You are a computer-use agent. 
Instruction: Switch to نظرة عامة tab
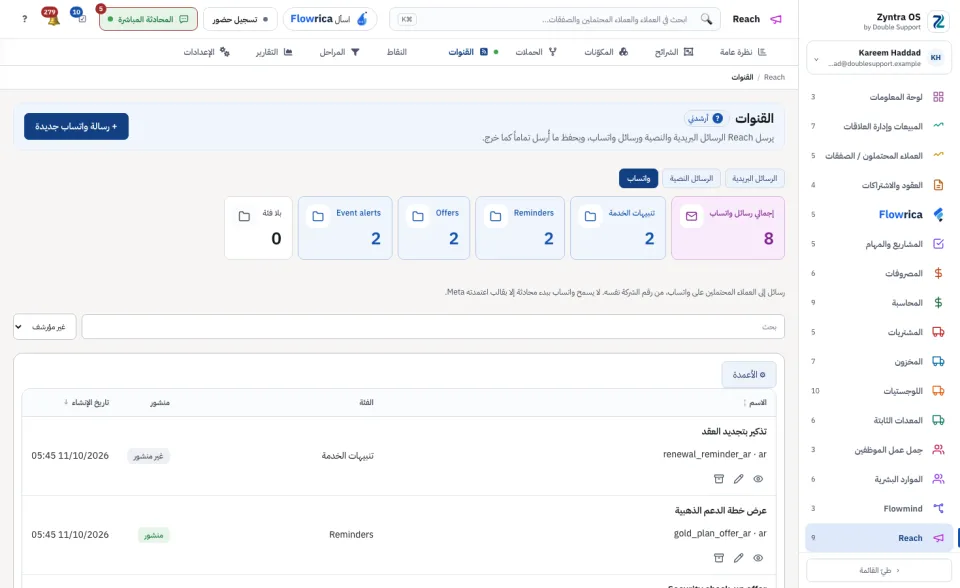[743, 52]
